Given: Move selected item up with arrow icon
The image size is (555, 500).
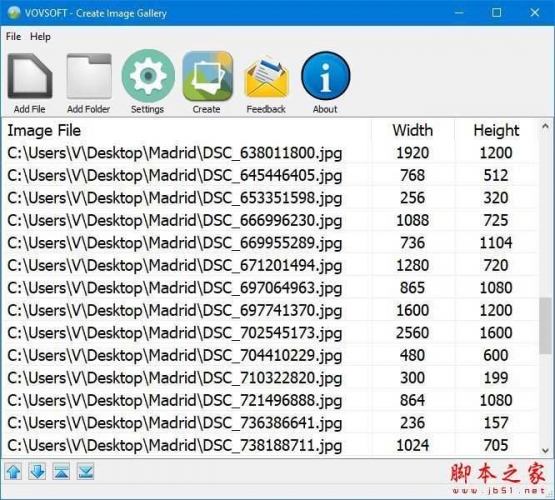Looking at the screenshot, I should tap(13, 472).
